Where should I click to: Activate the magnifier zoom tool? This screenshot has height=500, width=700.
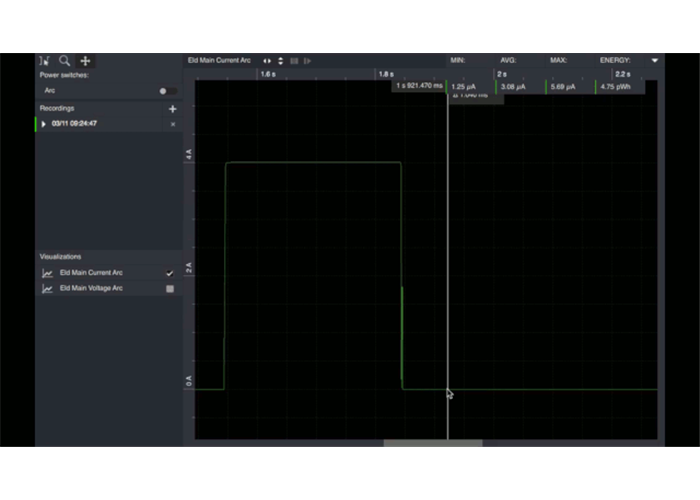click(65, 61)
